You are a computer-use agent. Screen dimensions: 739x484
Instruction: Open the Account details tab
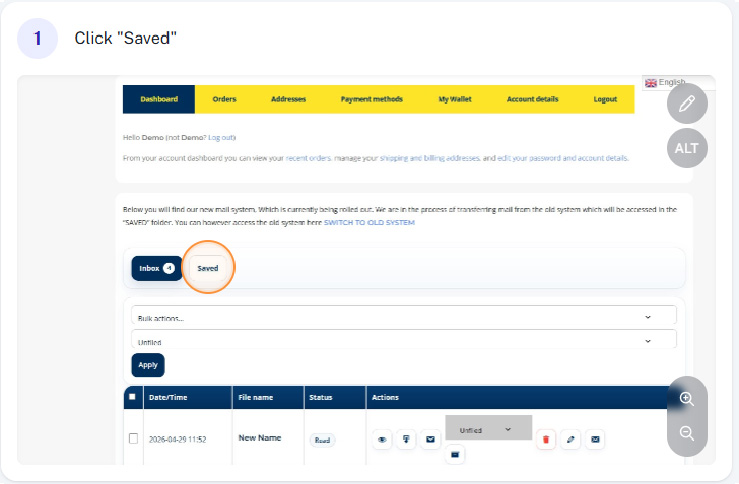(533, 99)
